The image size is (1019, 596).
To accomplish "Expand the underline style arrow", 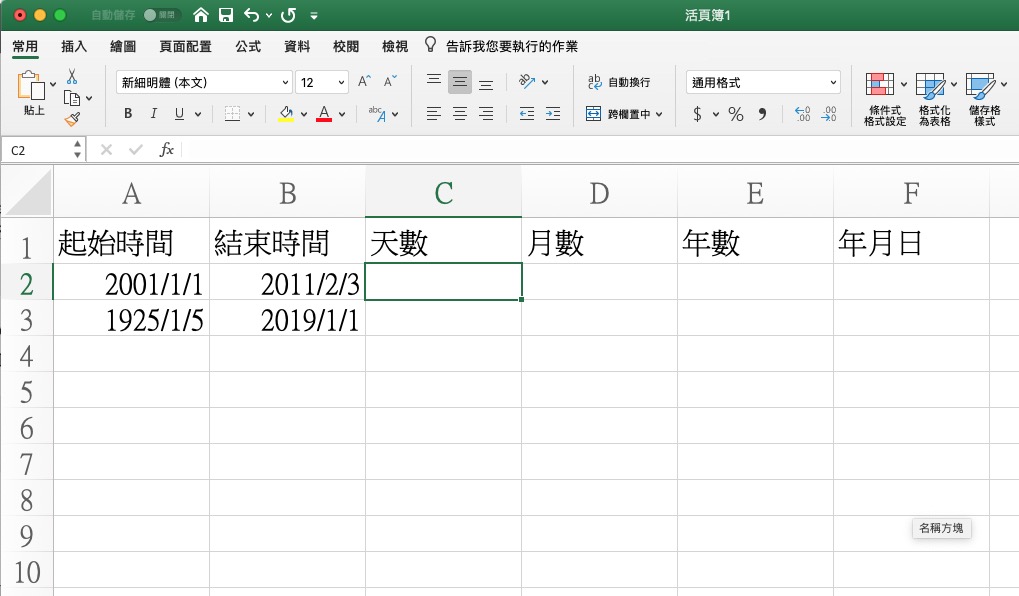I will [198, 114].
